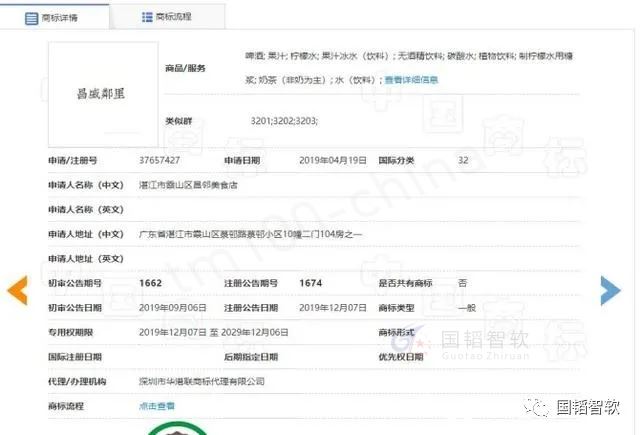Select preliminary announcement date 2019年09月06日
This screenshot has width=640, height=435.
173,308
